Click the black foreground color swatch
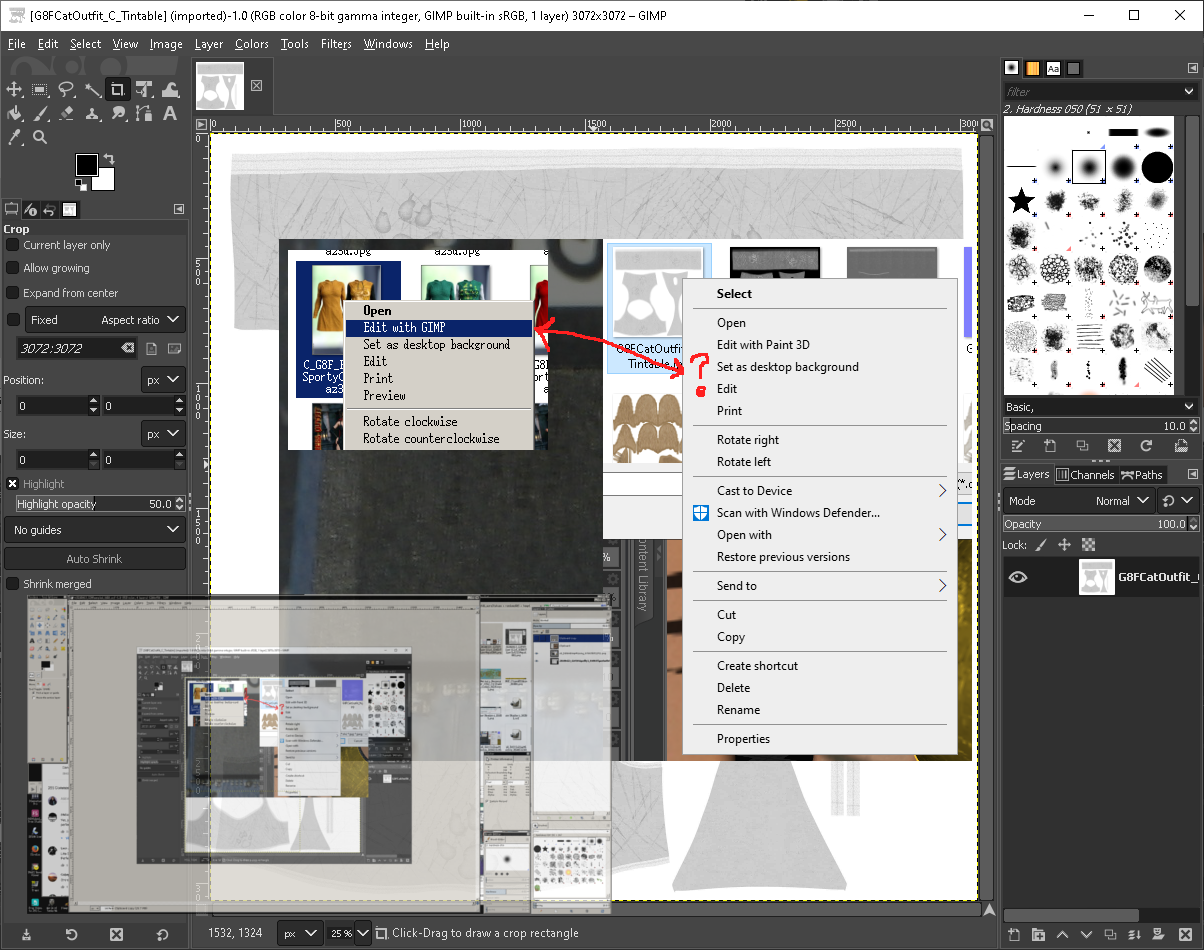This screenshot has height=950, width=1204. point(87,165)
